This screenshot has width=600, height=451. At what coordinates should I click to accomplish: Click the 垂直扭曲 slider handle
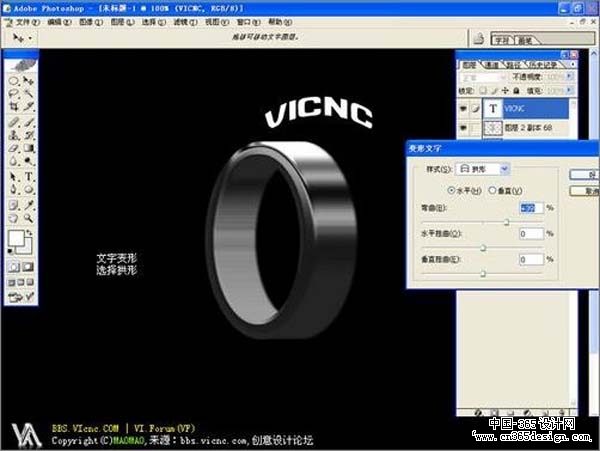tap(483, 274)
